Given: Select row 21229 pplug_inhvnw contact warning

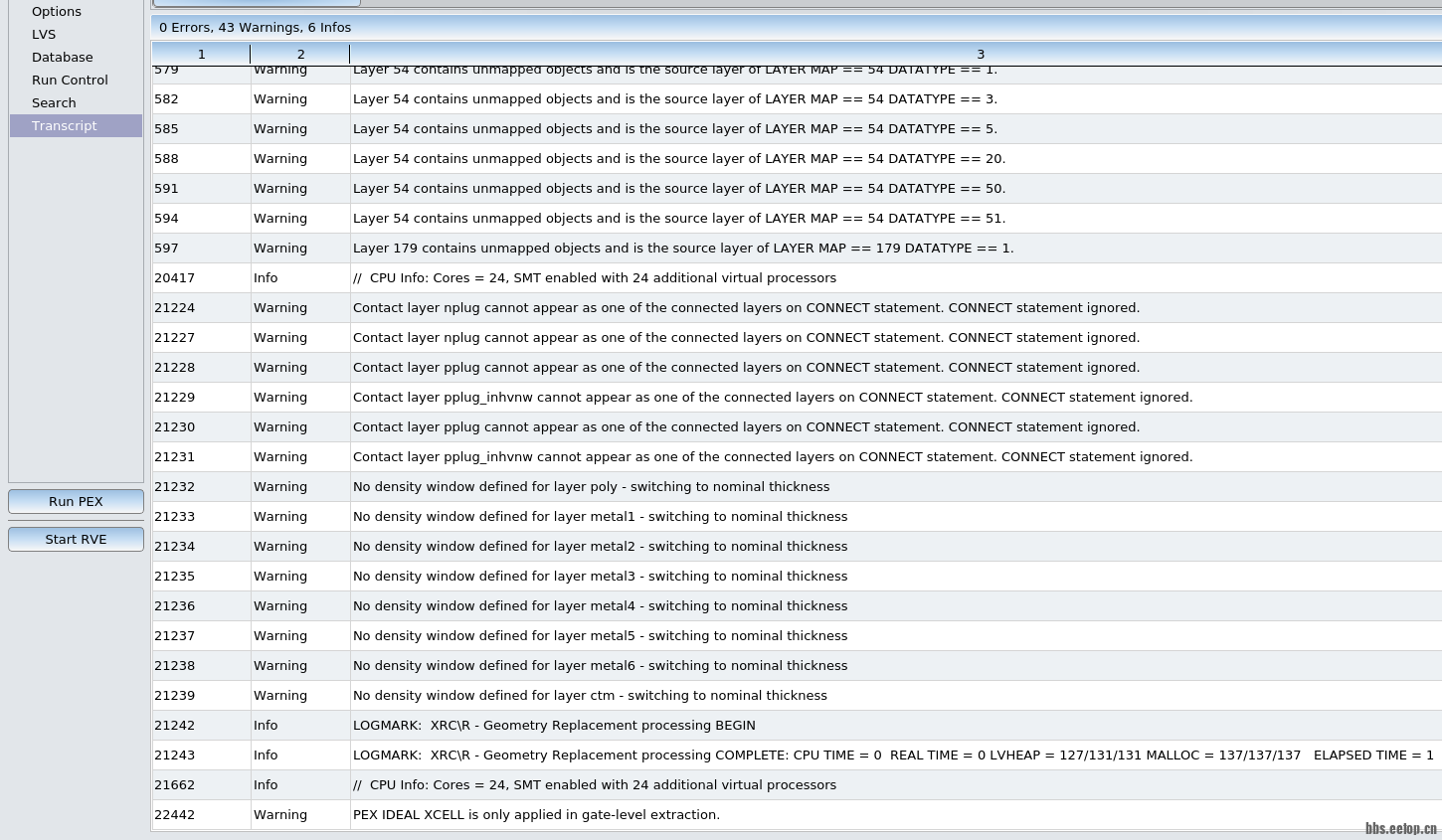Looking at the screenshot, I should 772,398.
